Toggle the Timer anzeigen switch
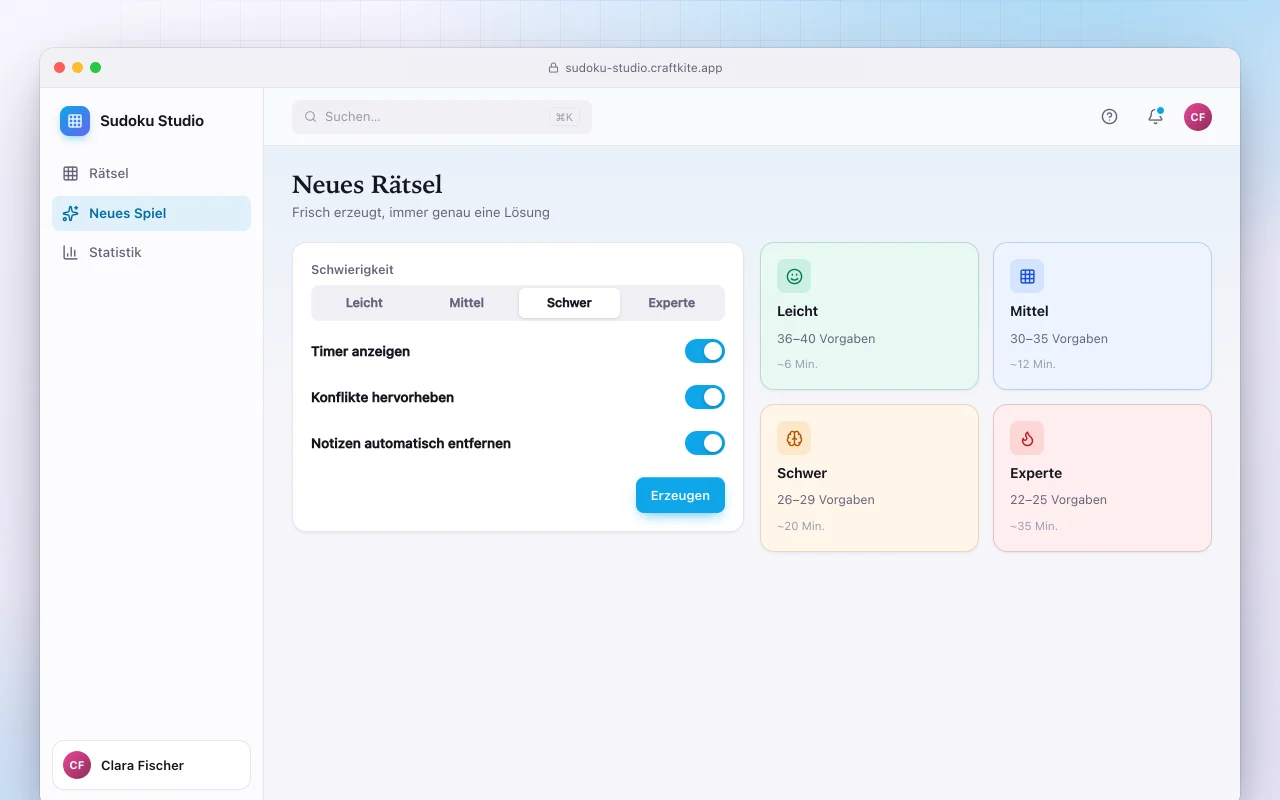The height and width of the screenshot is (800, 1280). click(x=705, y=351)
